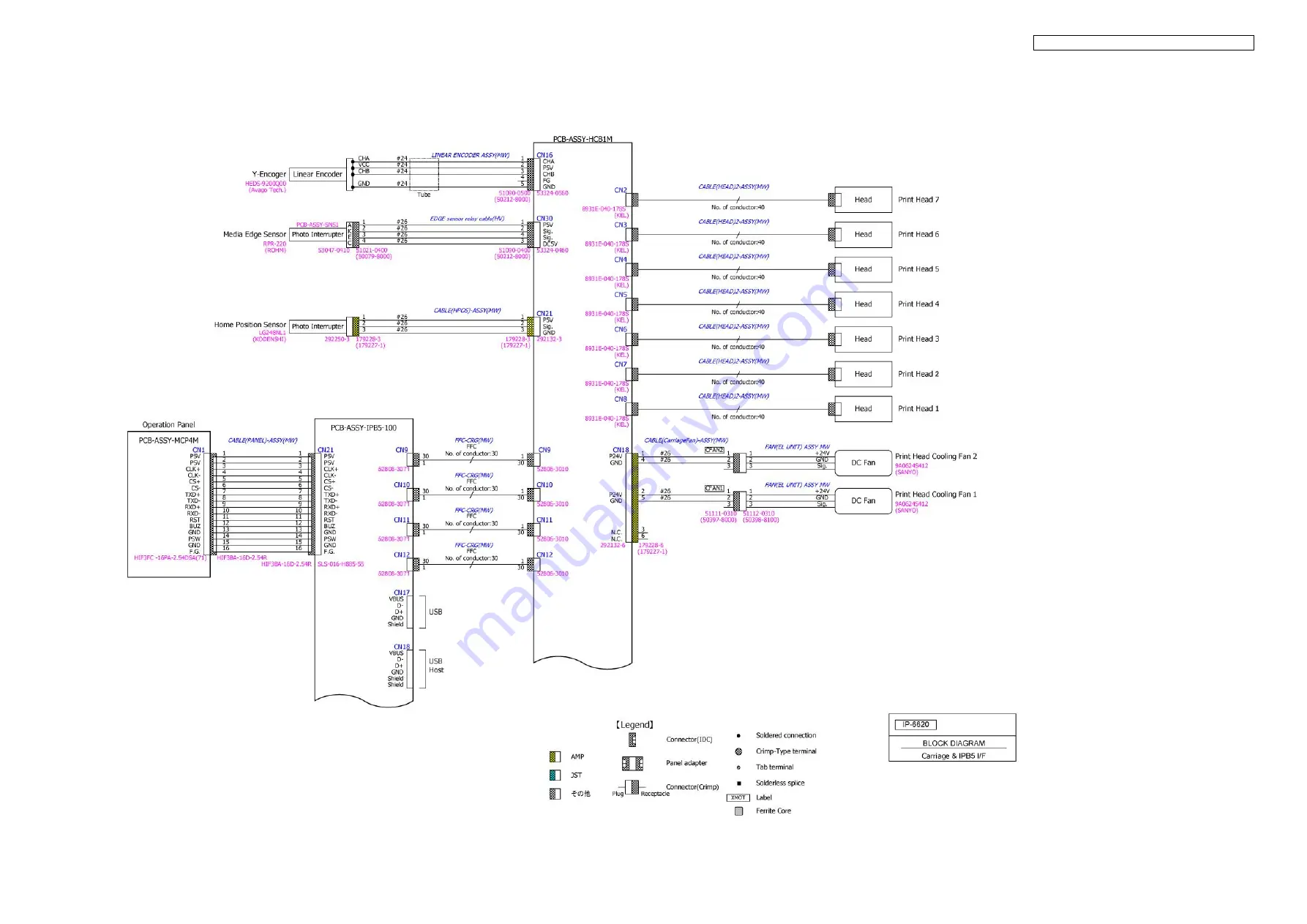Select the Connector(Crimp) plug-receptacle legend symbol
Screen dimensions: 1307x924
[x=632, y=787]
